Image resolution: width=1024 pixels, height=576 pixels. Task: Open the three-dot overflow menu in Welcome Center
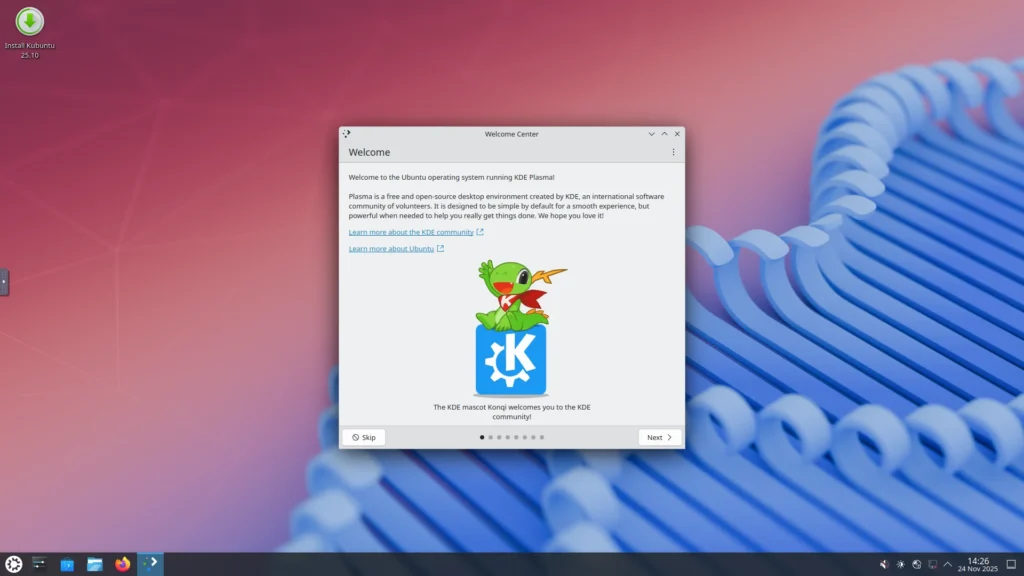click(x=672, y=151)
